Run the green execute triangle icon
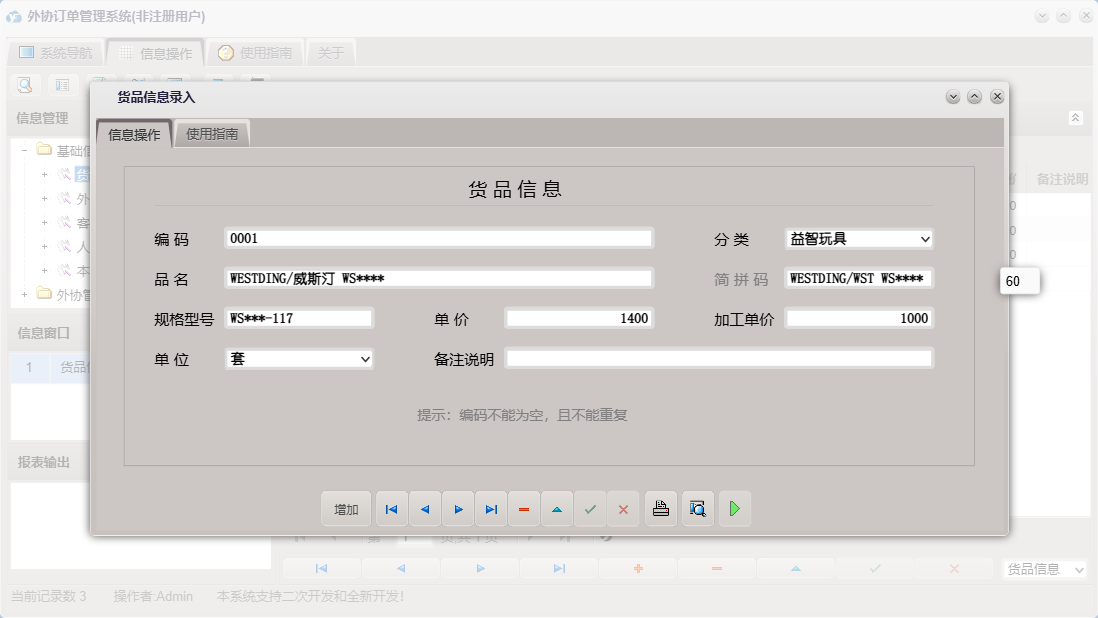Image resolution: width=1098 pixels, height=618 pixels. [x=735, y=509]
